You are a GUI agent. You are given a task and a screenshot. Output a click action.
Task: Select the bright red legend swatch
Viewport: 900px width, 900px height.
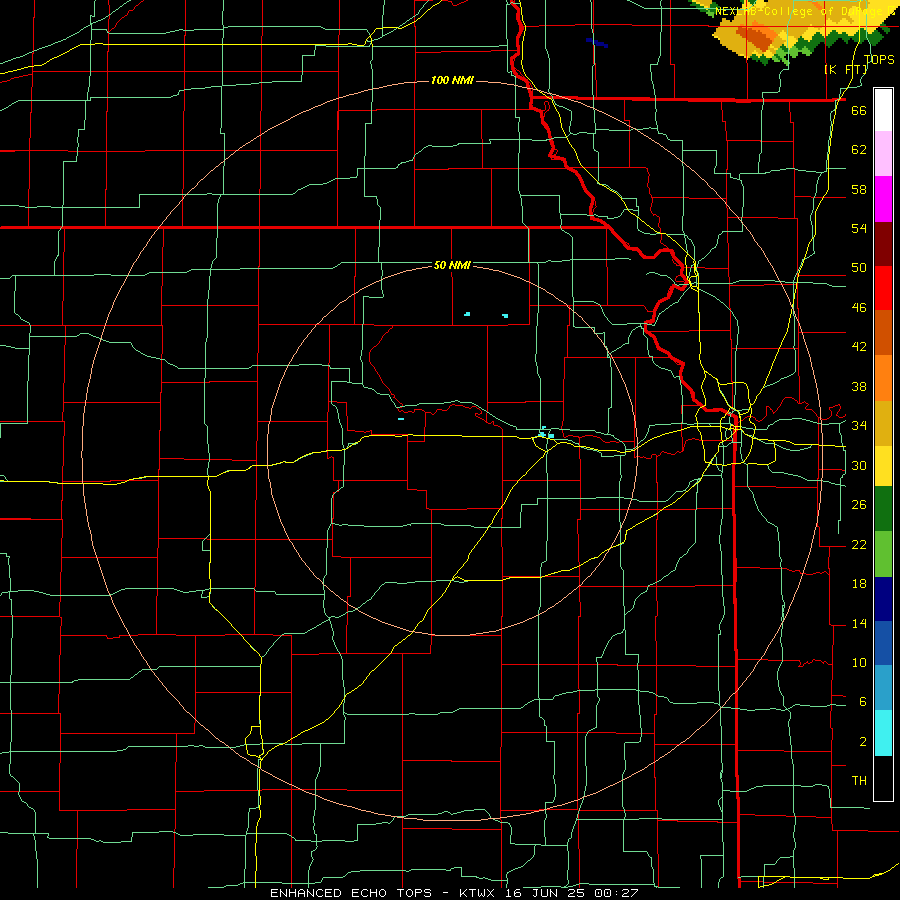tap(883, 288)
